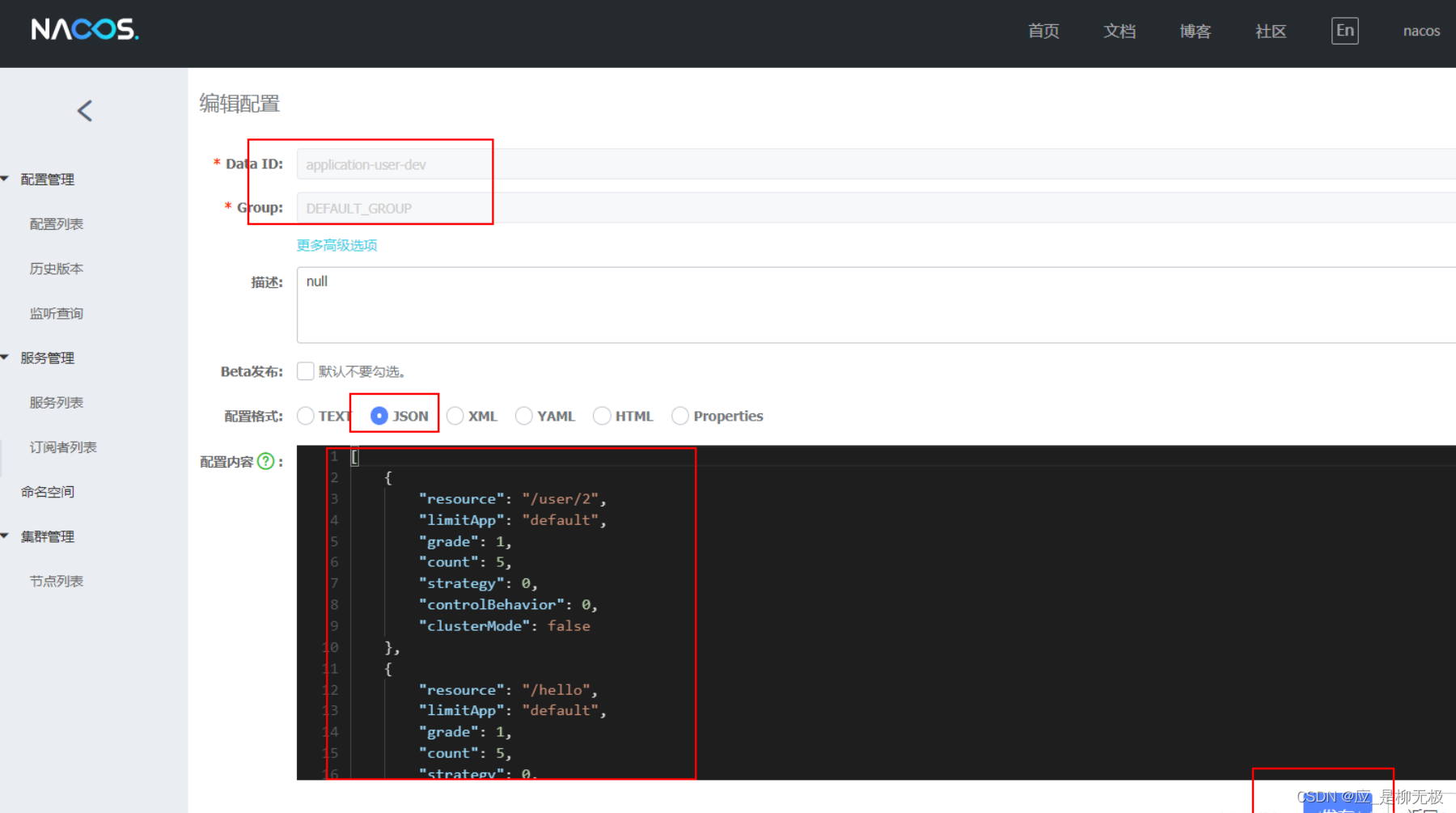Click the 描述 textarea
The image size is (1456, 813).
[x=876, y=305]
